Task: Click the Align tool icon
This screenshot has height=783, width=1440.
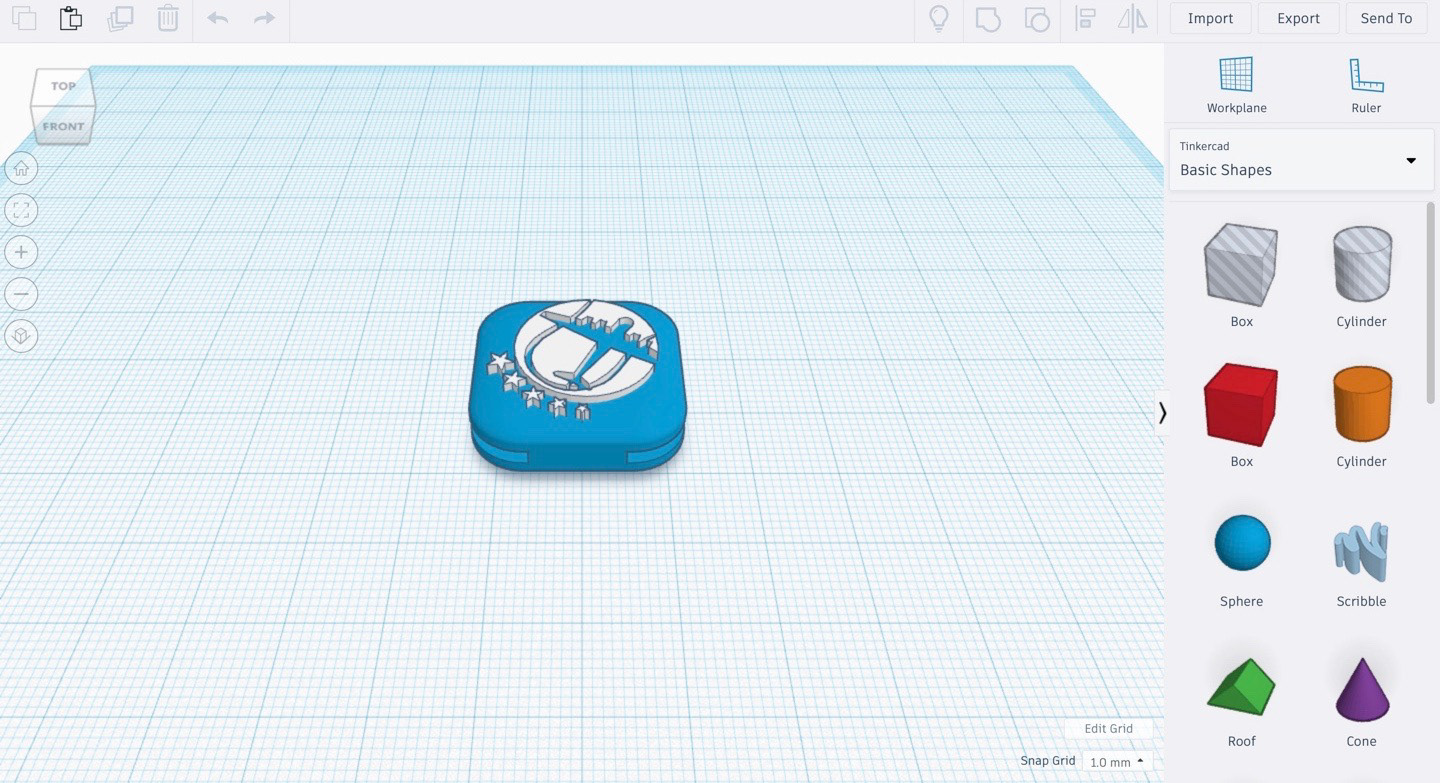Action: (x=1085, y=18)
